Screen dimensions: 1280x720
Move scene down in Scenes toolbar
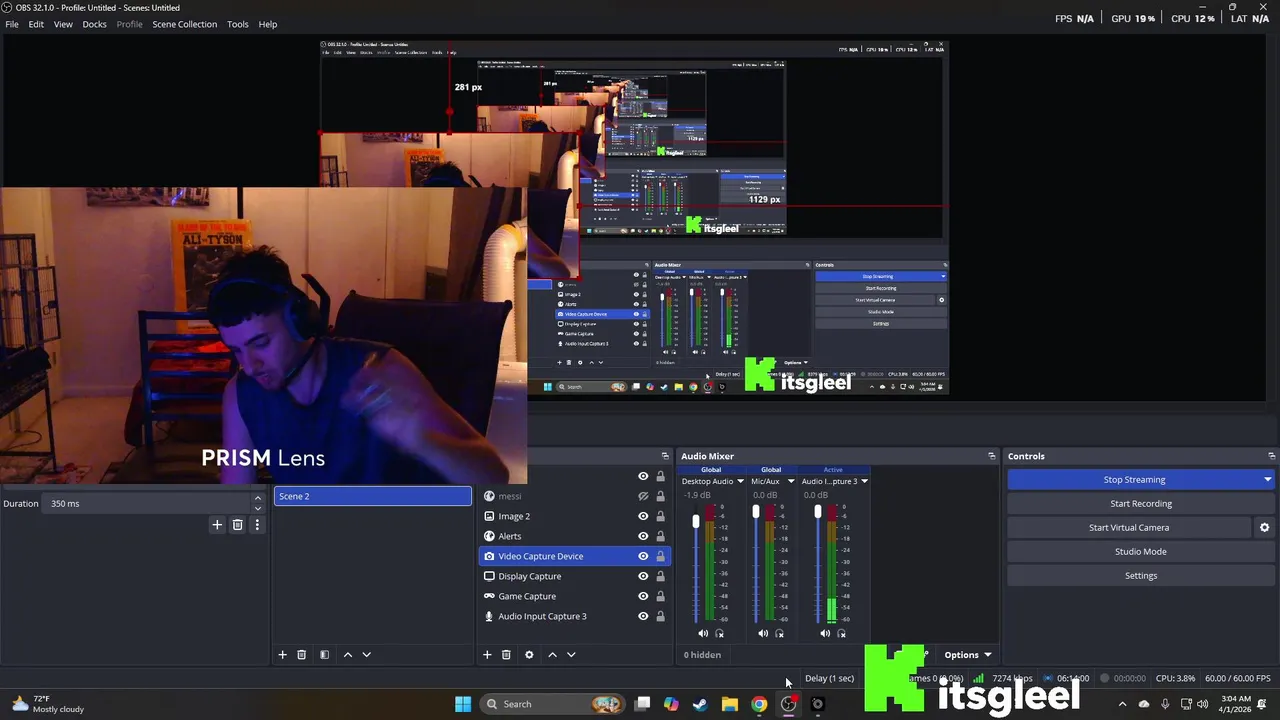tap(366, 654)
